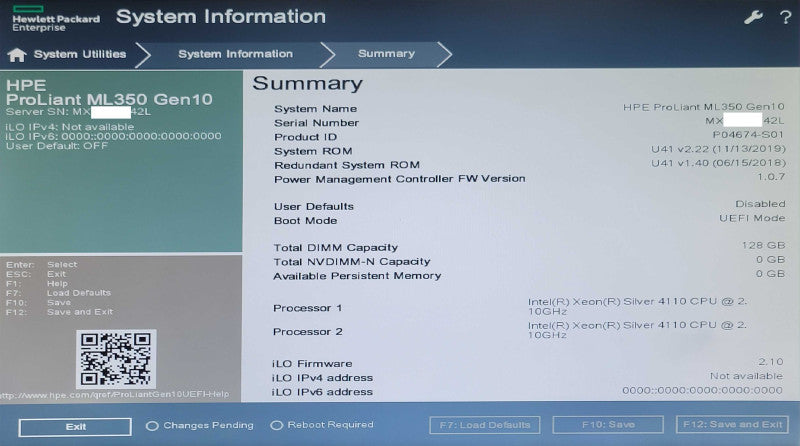Click the U41 v2.22 (11/13/2019) value
This screenshot has width=800, height=446.
coord(718,149)
